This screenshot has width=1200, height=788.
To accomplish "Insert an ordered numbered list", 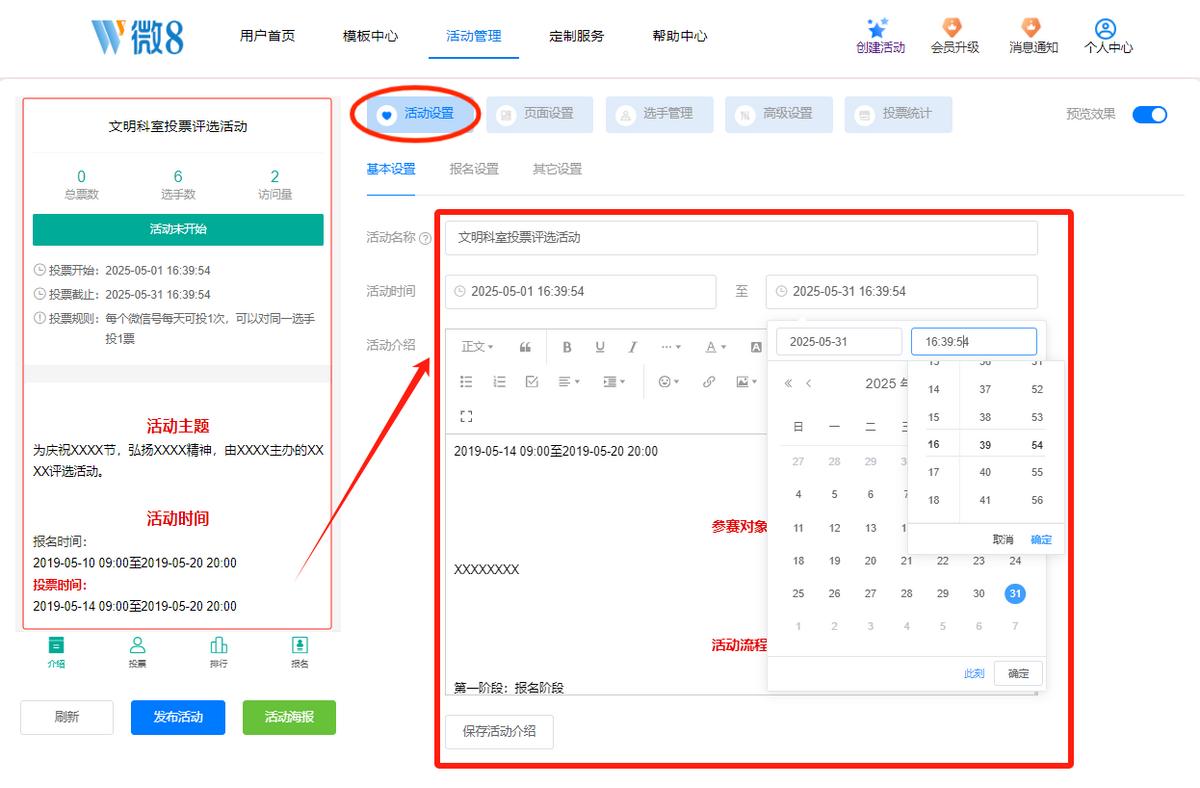I will pos(499,381).
